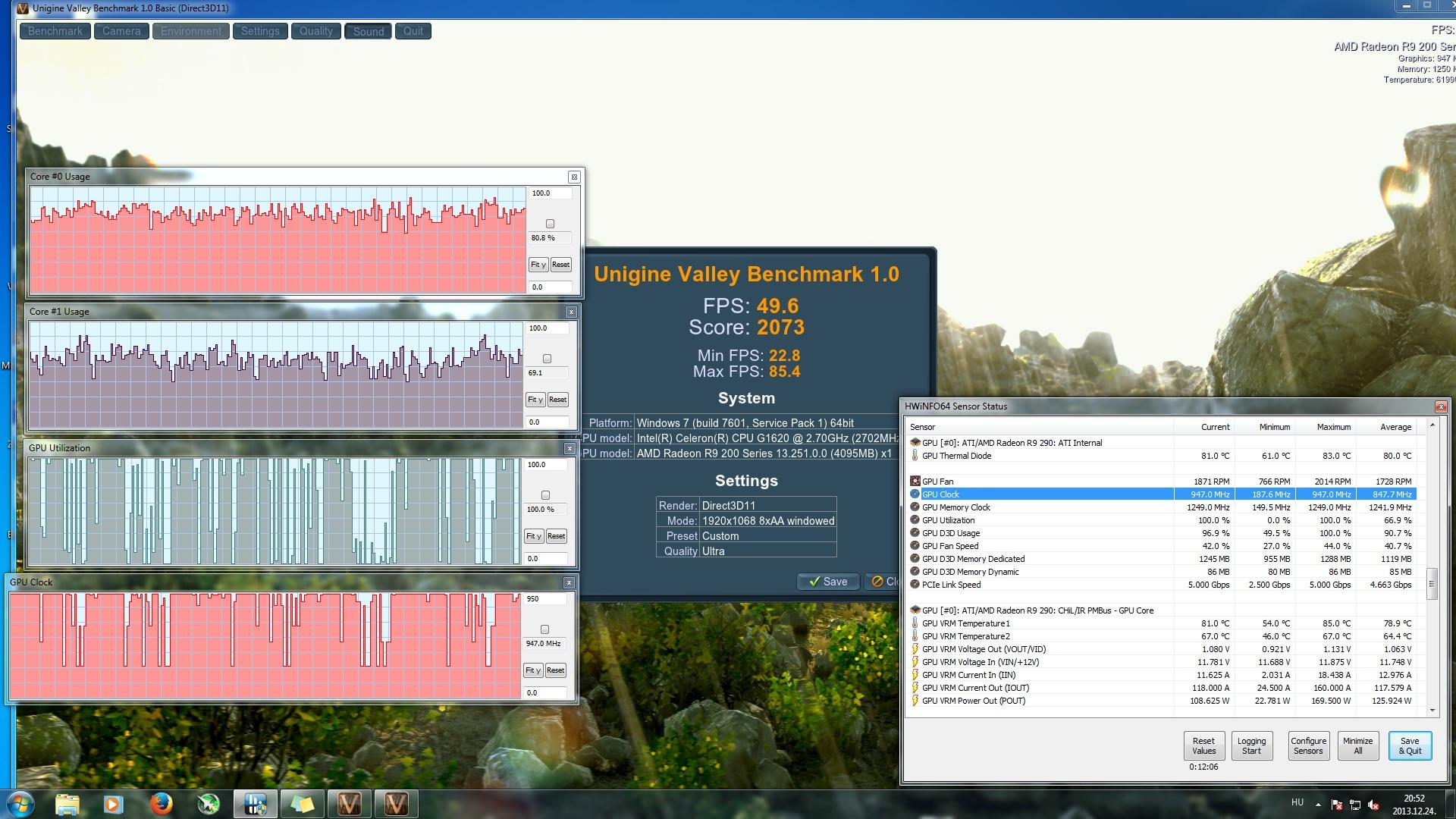Click the GPU Memory Clock sensor icon
Viewport: 1456px width, 819px height.
[915, 507]
